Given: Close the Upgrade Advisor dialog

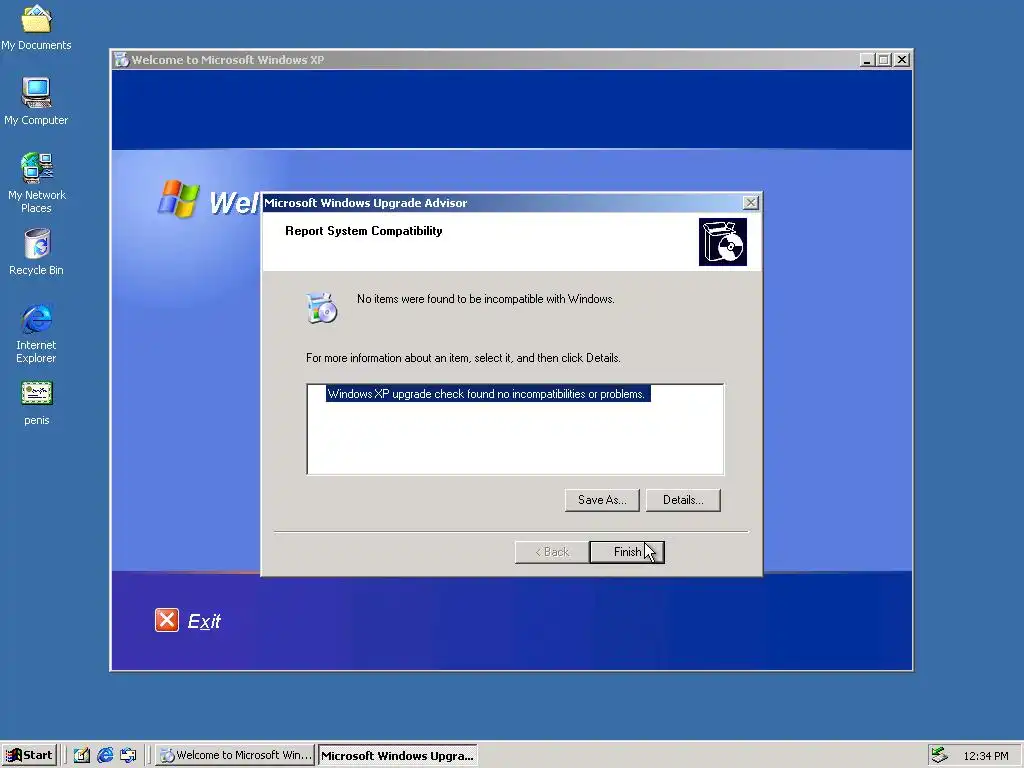Looking at the screenshot, I should (x=751, y=203).
